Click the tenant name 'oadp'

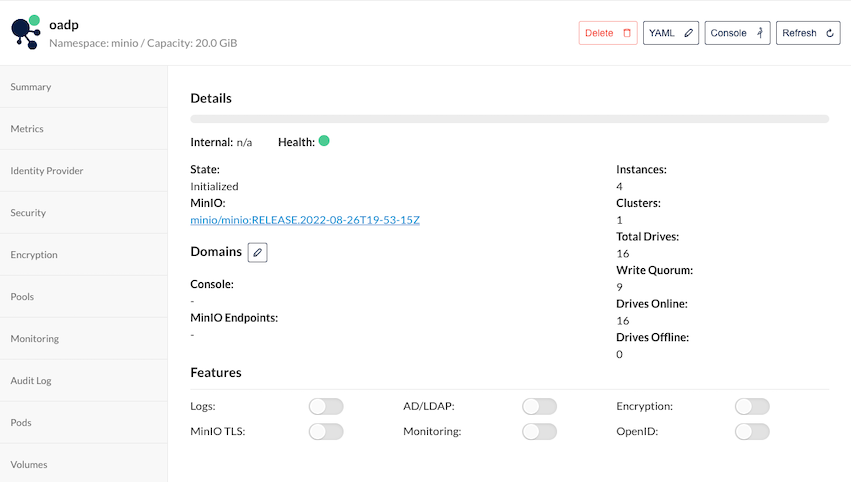coord(64,25)
